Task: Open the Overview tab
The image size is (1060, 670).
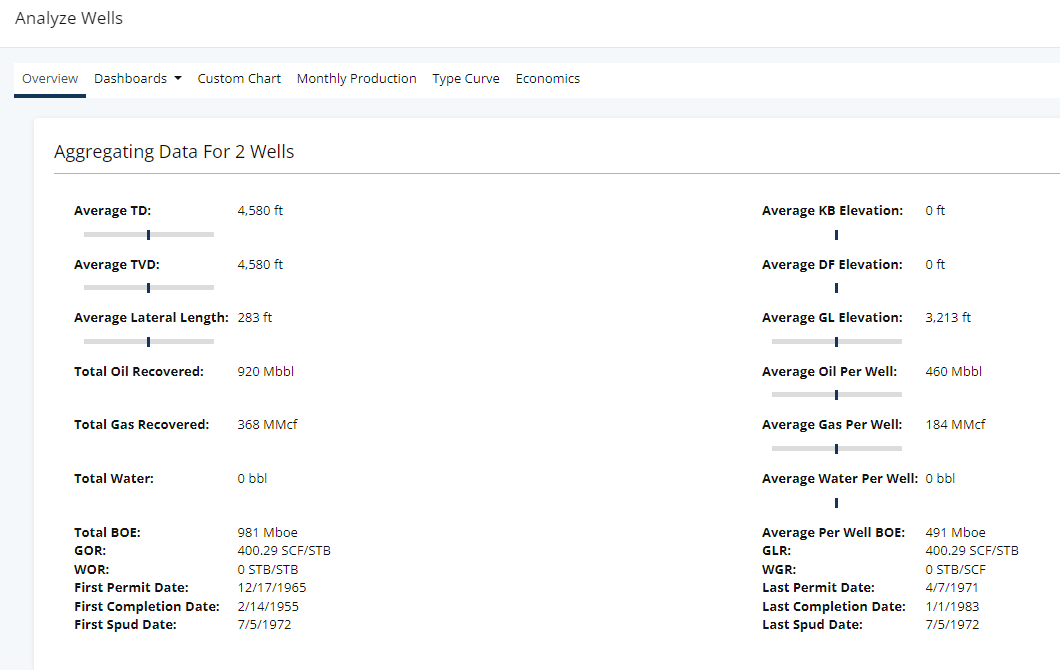Action: pyautogui.click(x=50, y=78)
